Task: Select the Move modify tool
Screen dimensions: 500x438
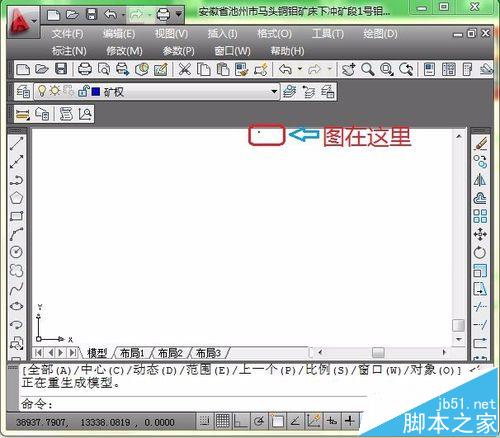Action: [480, 234]
